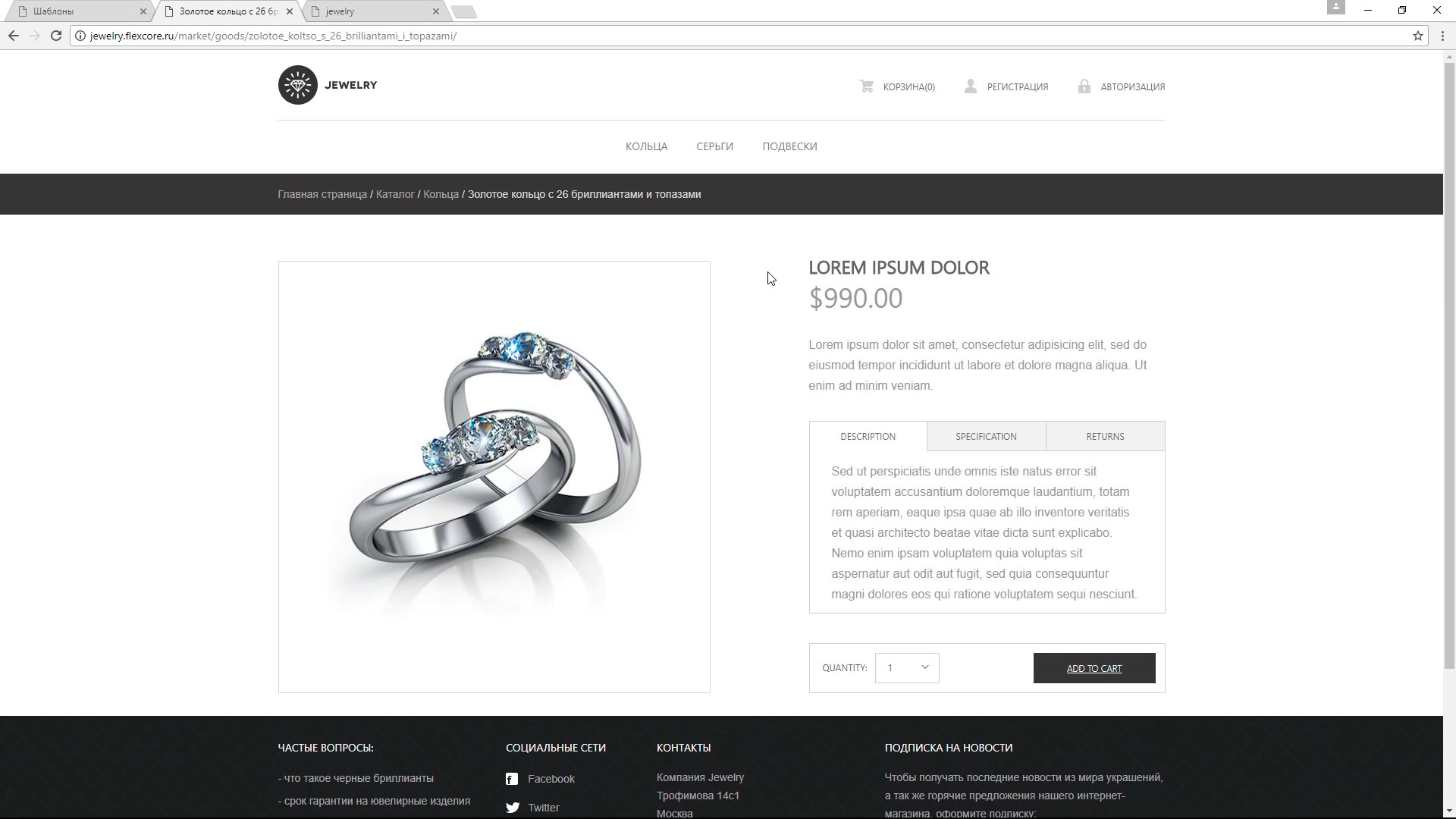
Task: Go back with browser back arrow
Action: pyautogui.click(x=14, y=36)
